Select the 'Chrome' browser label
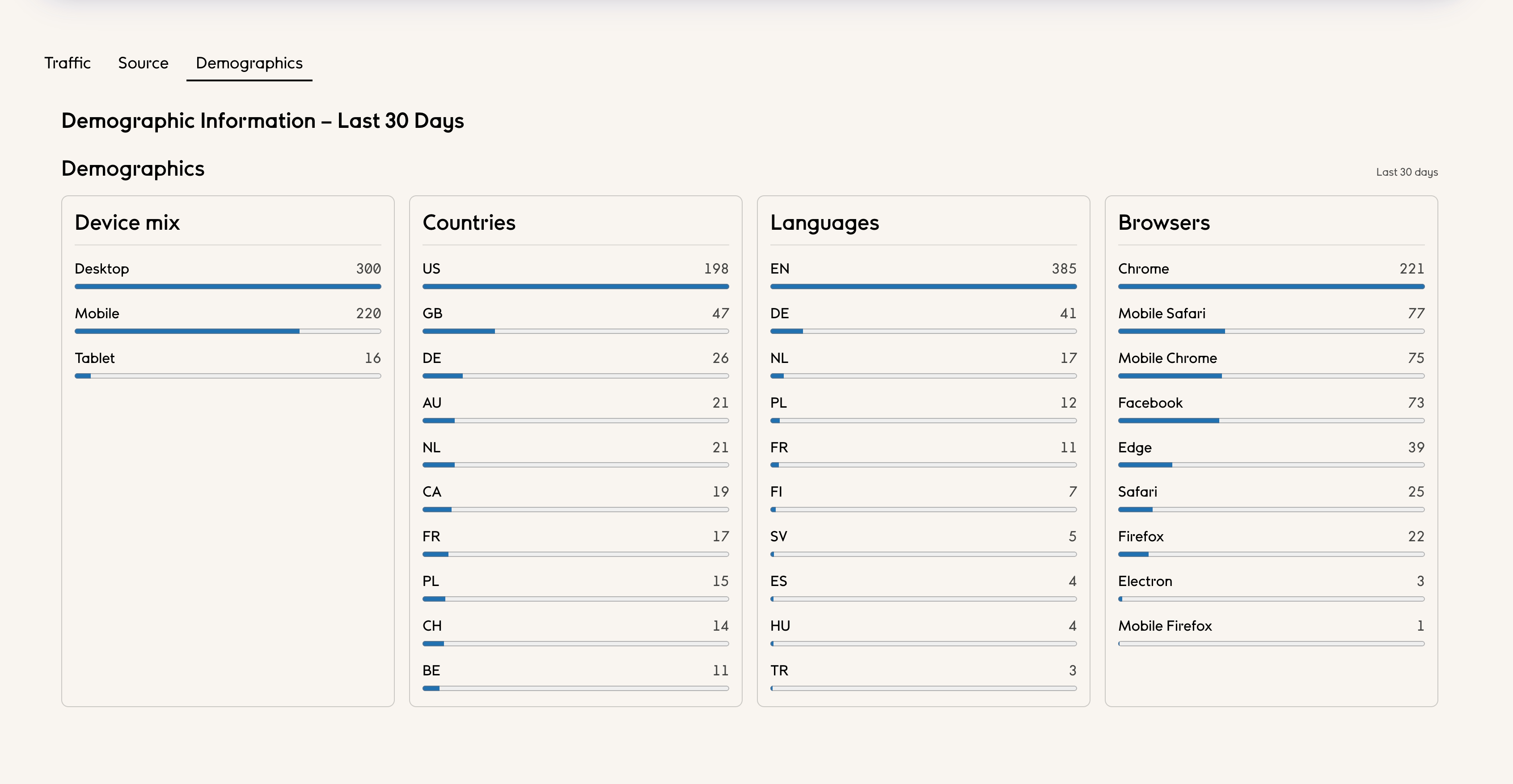Image resolution: width=1513 pixels, height=784 pixels. pyautogui.click(x=1144, y=269)
